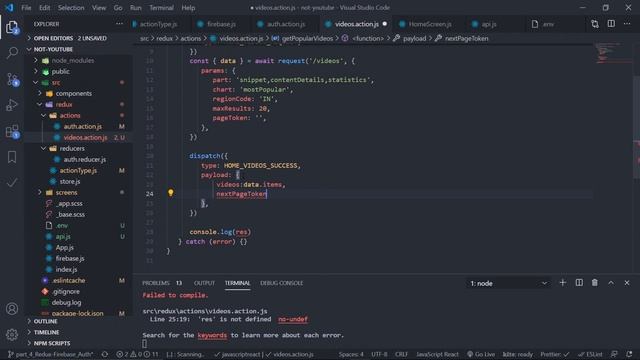This screenshot has height=360, width=640.
Task: Split the terminal panel
Action: pyautogui.click(x=579, y=282)
